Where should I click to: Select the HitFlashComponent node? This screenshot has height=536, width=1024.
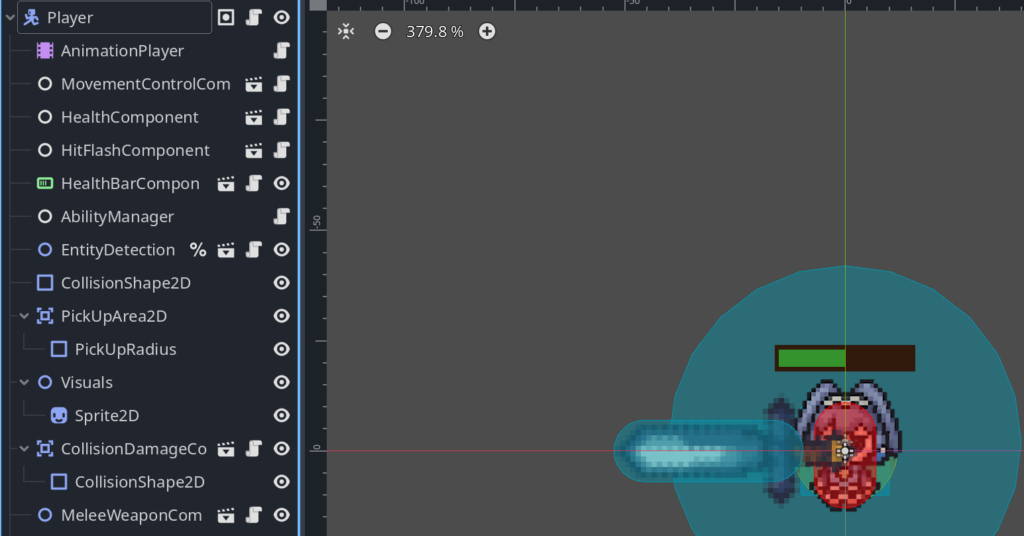[135, 151]
